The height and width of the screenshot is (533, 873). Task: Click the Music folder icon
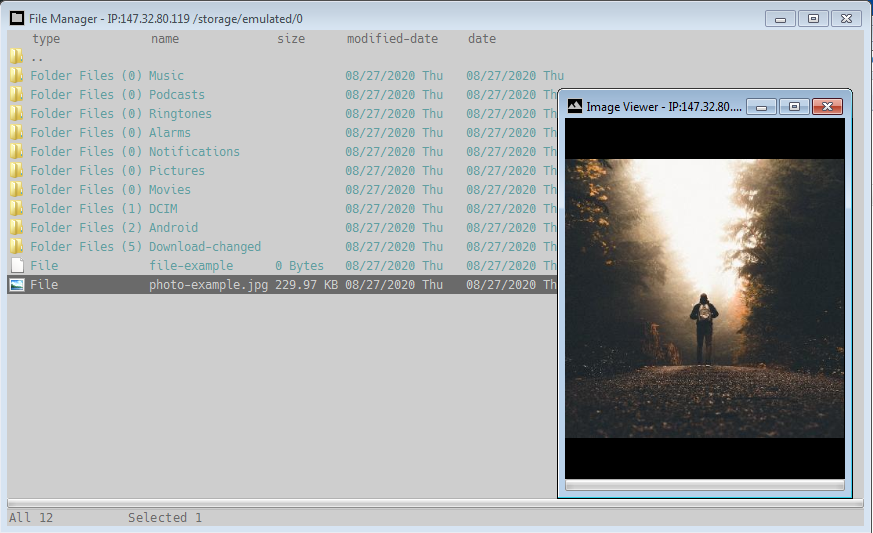pyautogui.click(x=16, y=75)
